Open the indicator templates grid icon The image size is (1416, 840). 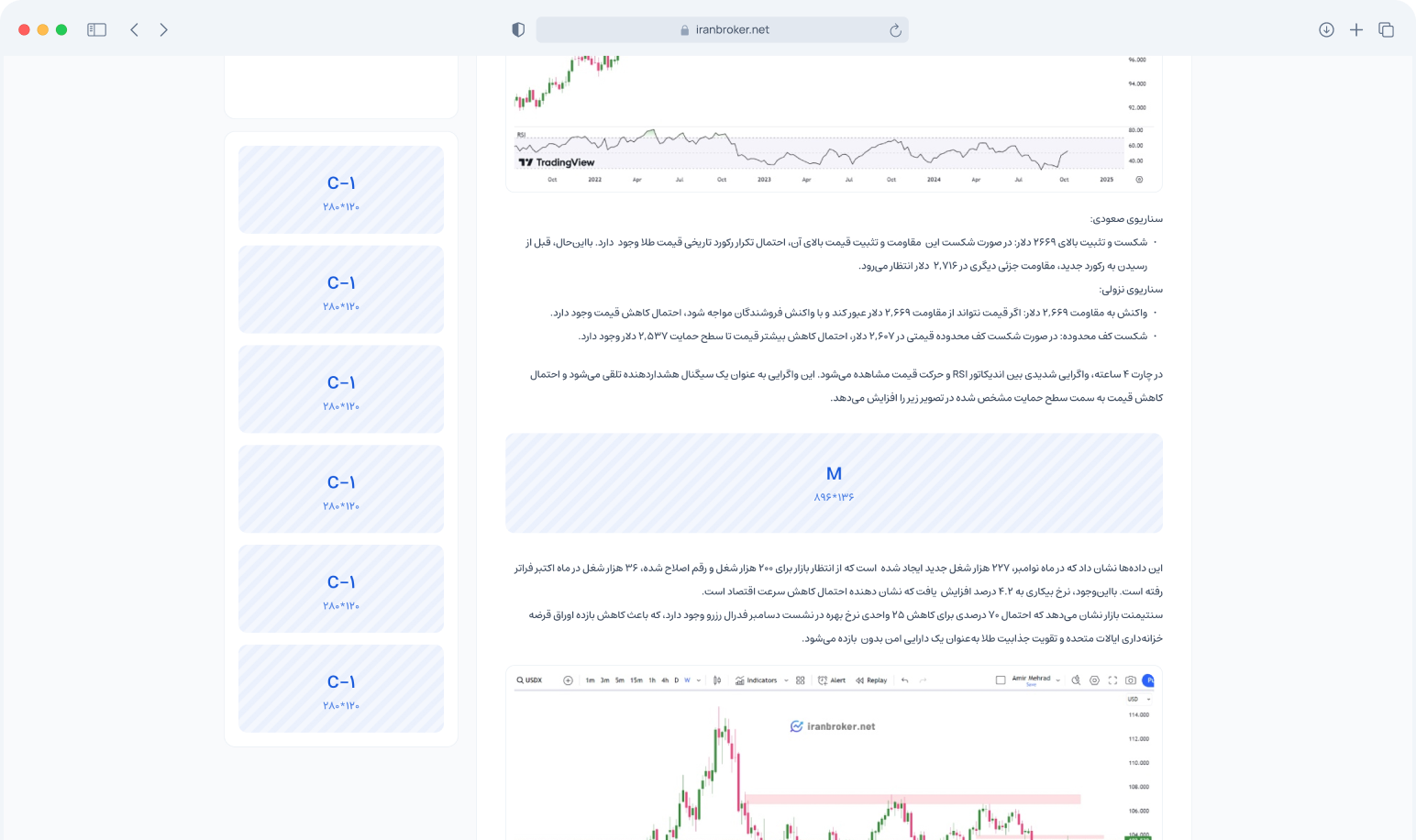(x=801, y=680)
